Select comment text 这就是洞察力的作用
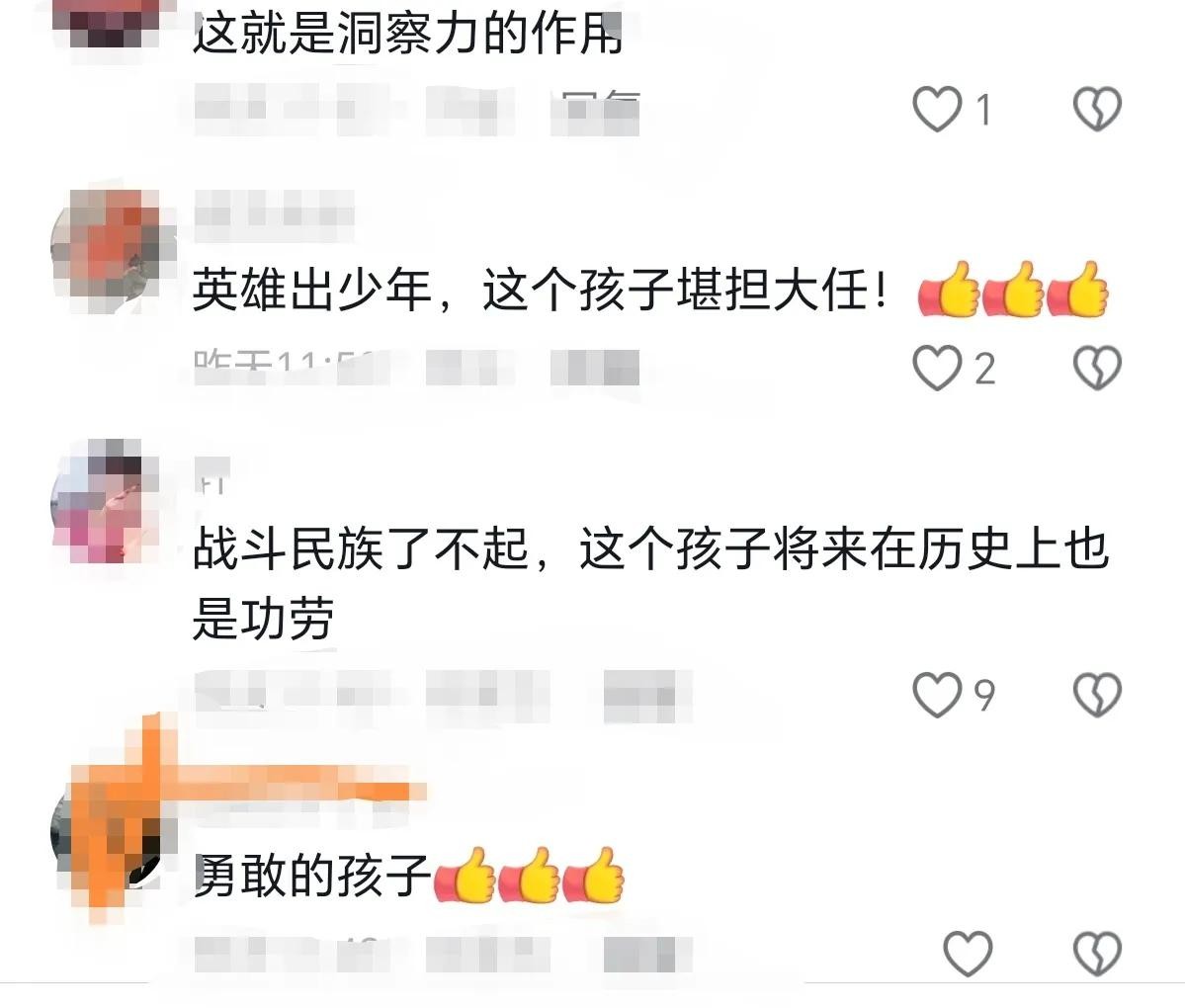This screenshot has height=1008, width=1185. pyautogui.click(x=409, y=34)
